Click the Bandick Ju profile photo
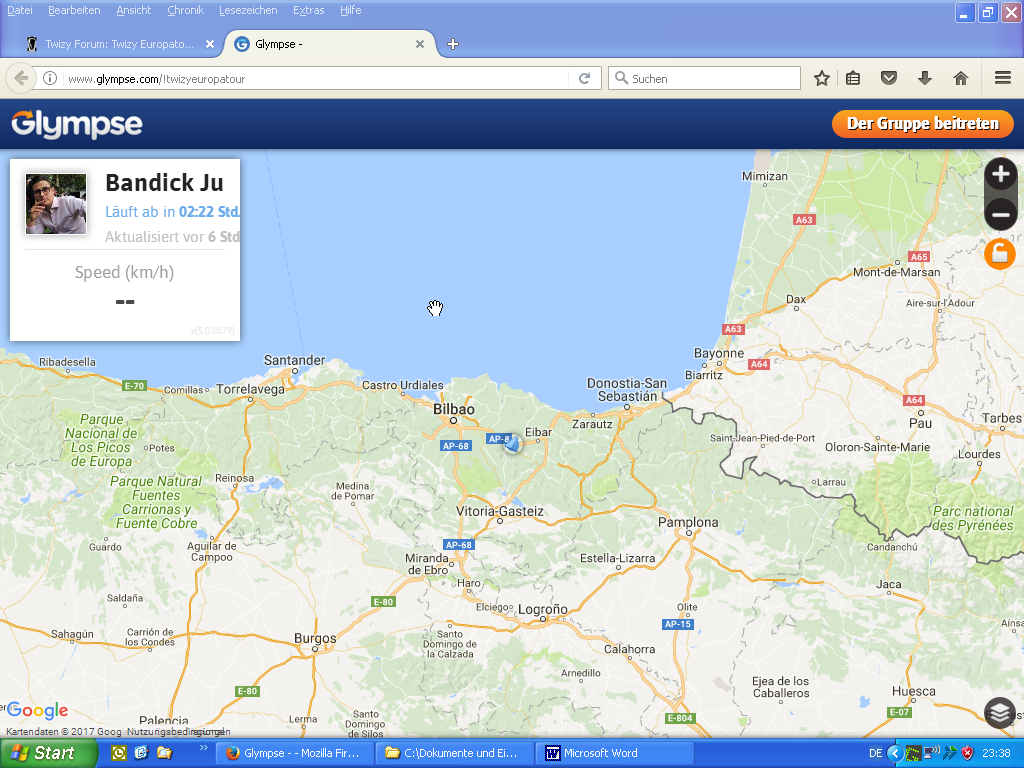1024x768 pixels. (x=56, y=204)
